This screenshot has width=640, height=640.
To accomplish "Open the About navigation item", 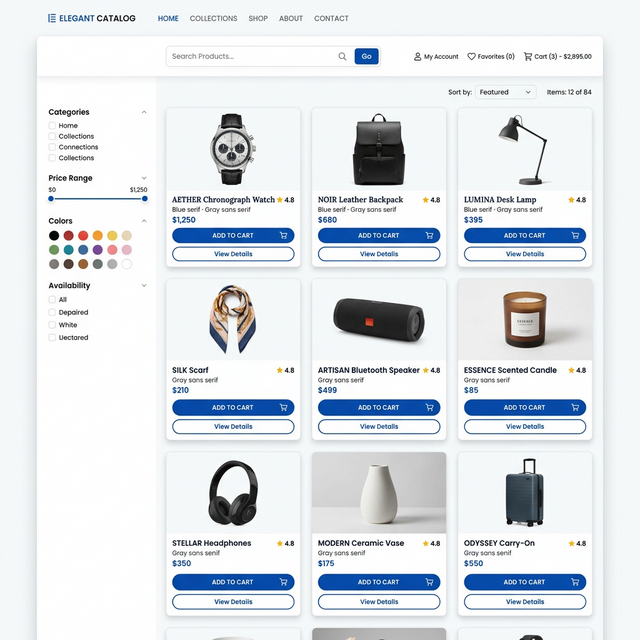I will point(291,18).
